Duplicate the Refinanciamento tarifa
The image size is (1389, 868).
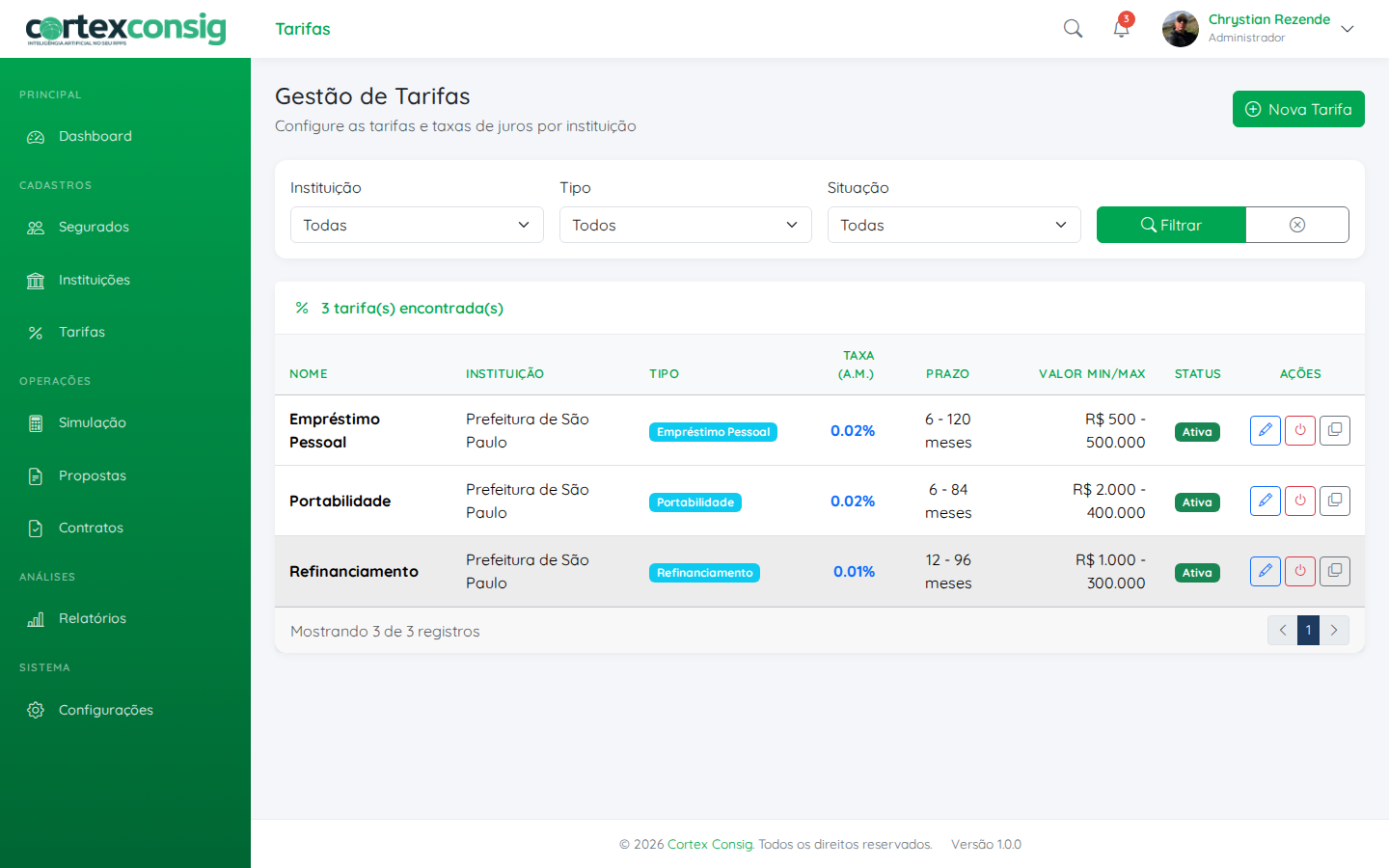point(1334,571)
